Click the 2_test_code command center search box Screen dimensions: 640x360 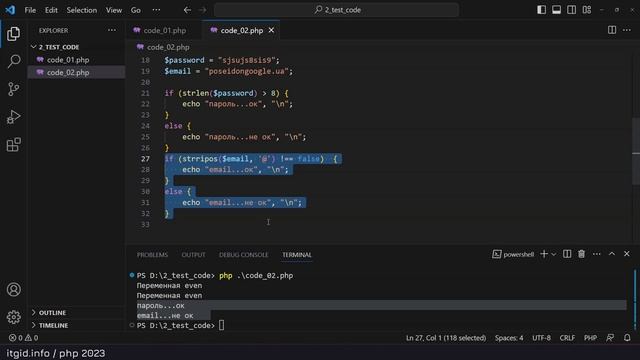336,10
